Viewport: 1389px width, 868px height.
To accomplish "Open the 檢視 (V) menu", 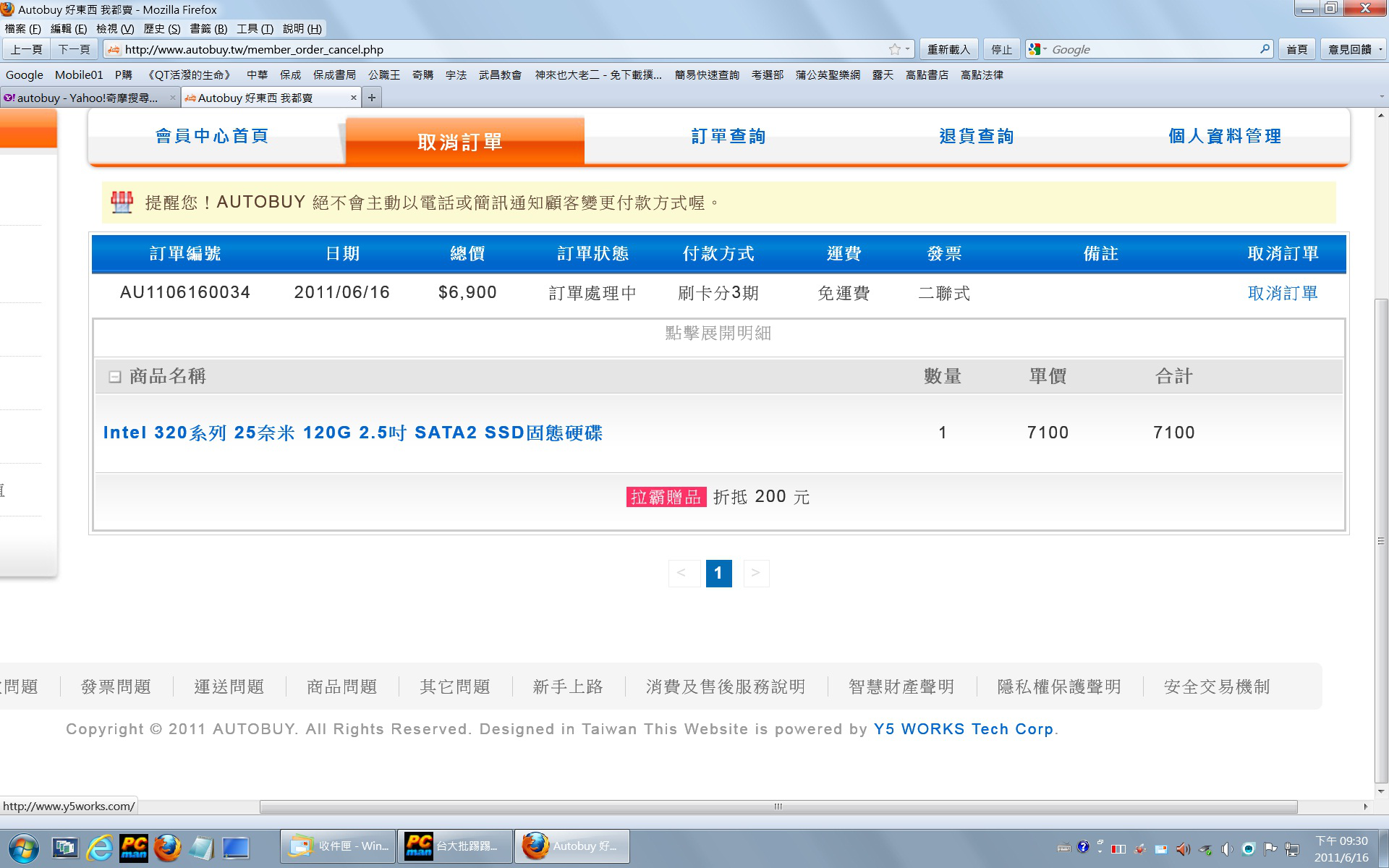I will pyautogui.click(x=115, y=29).
